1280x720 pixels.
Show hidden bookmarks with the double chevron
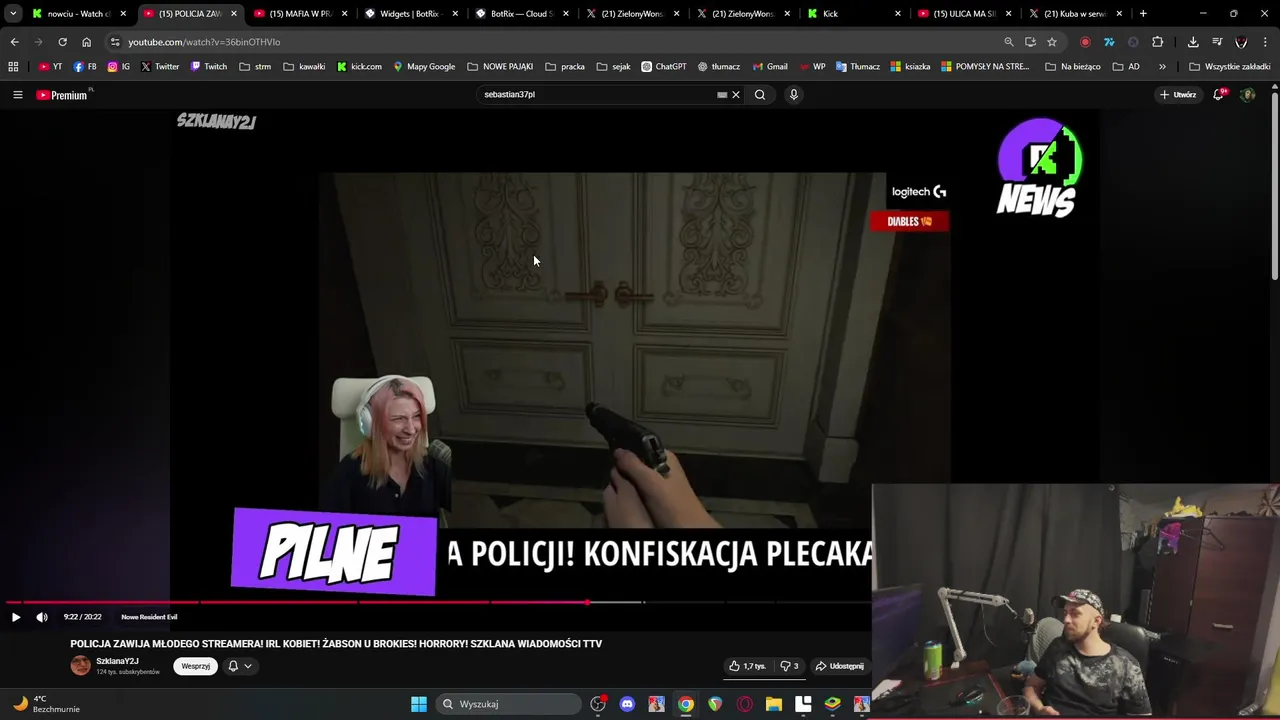1162,67
